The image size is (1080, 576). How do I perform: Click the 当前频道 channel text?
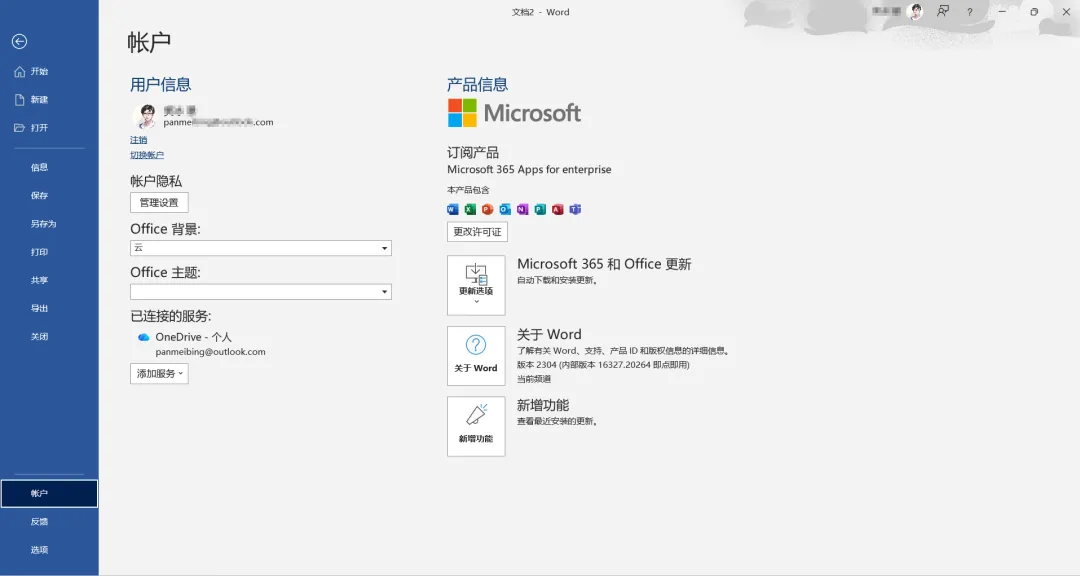tap(534, 379)
